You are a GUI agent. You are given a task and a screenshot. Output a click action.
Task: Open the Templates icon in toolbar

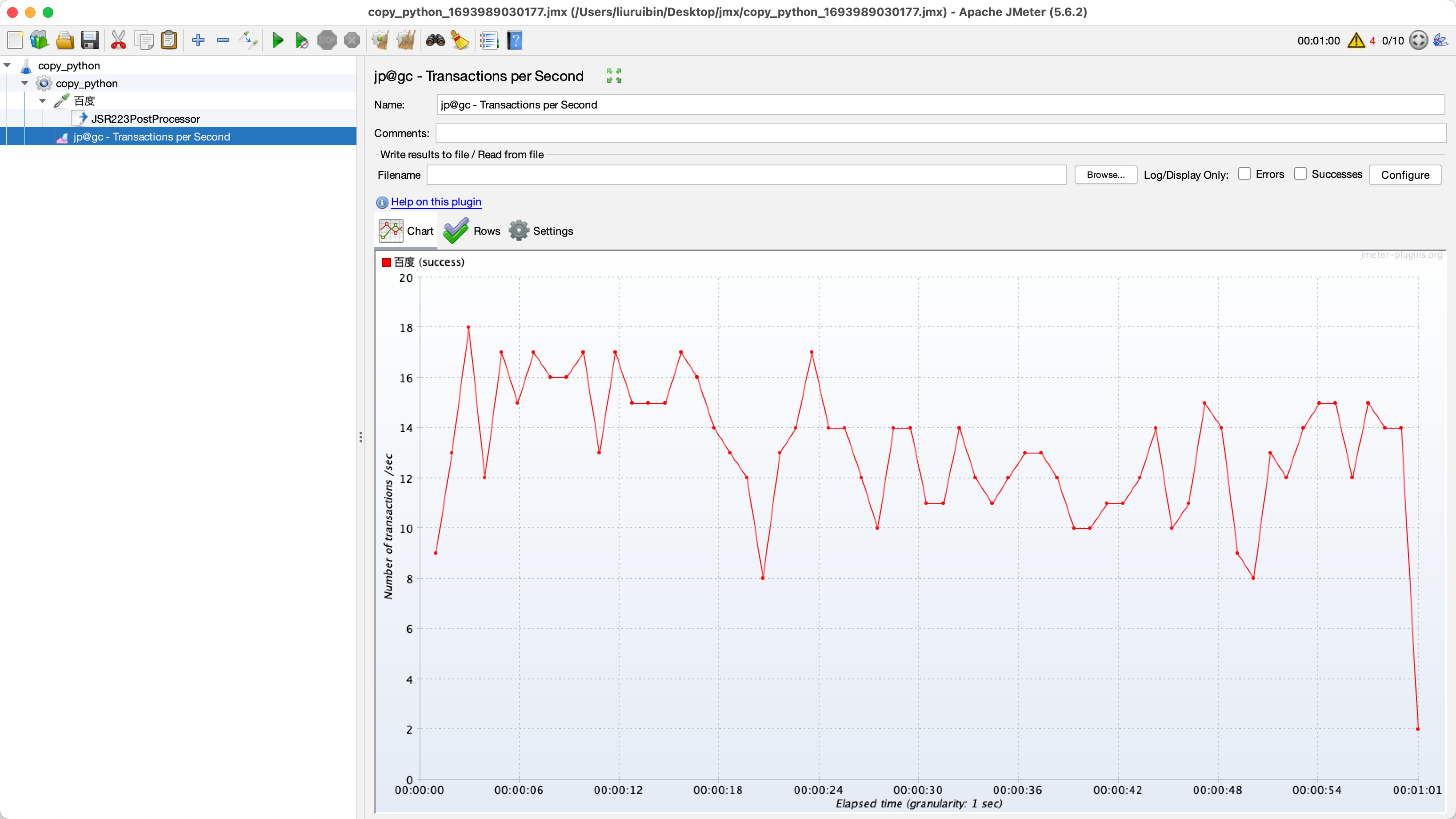tap(39, 40)
